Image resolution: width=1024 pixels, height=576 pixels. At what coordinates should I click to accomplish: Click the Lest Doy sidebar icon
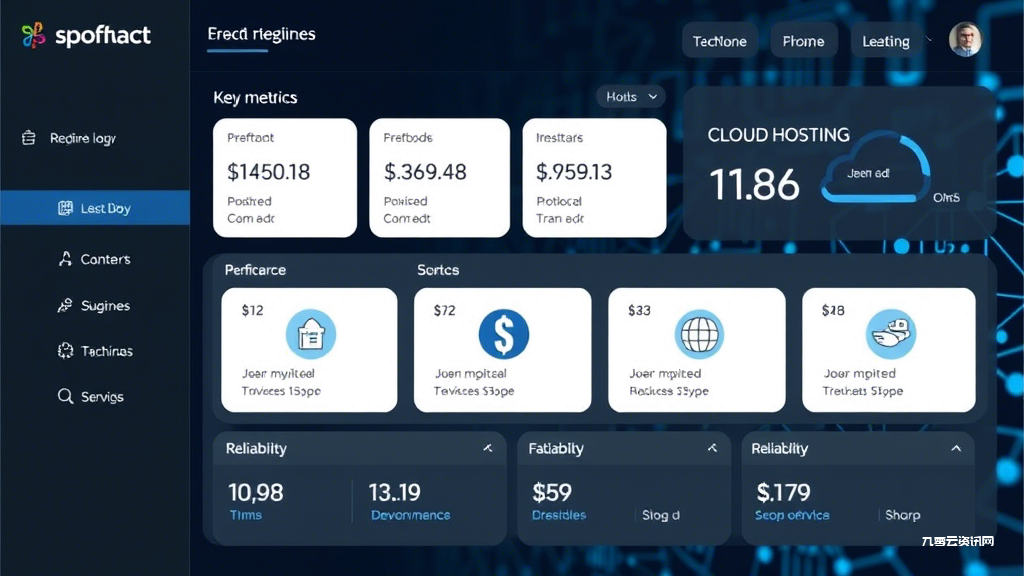(65, 208)
